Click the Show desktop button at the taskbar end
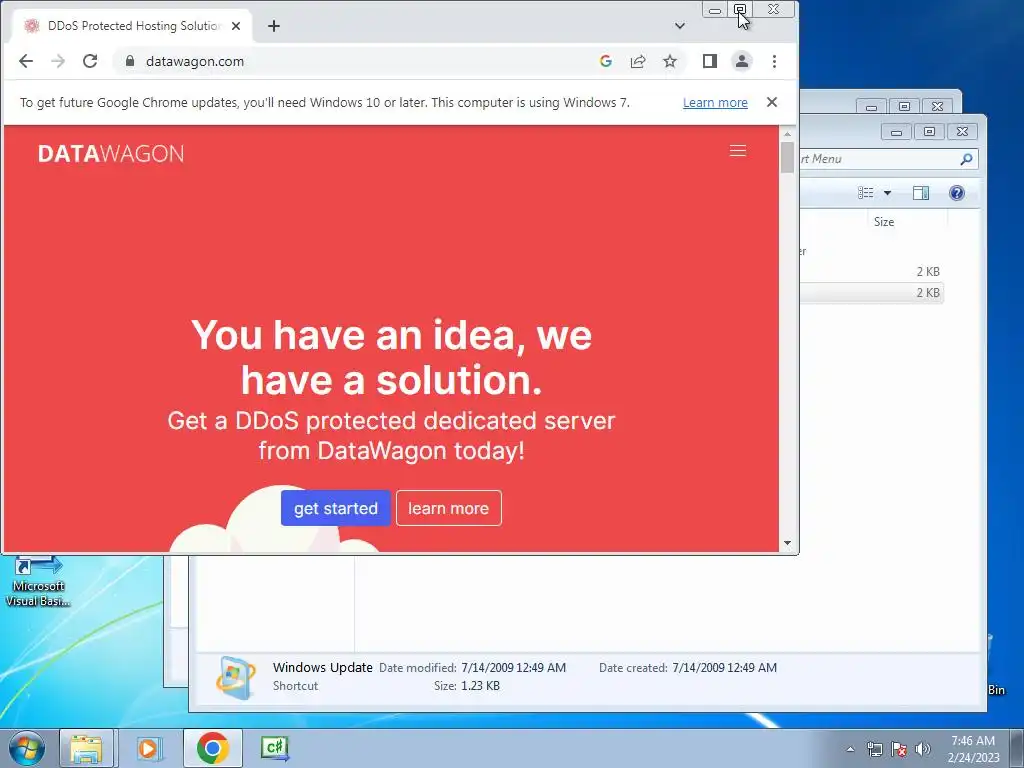 click(x=1017, y=749)
